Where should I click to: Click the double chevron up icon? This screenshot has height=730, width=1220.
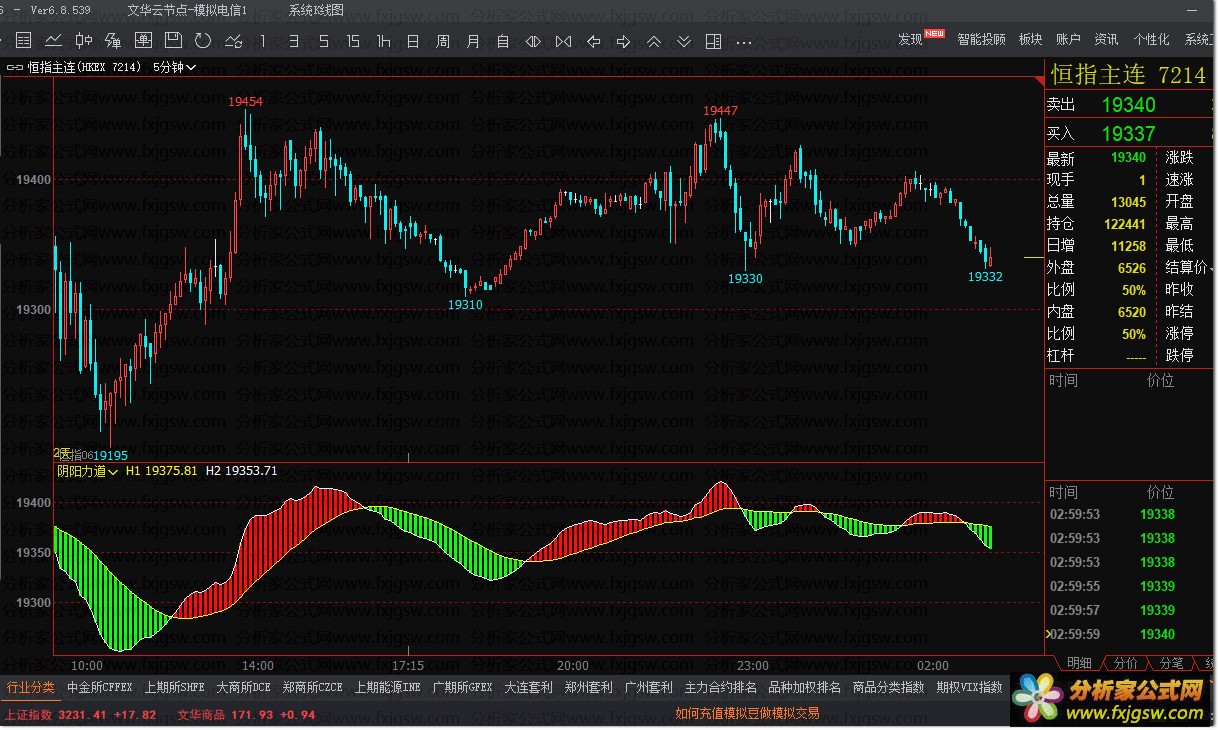tap(653, 41)
